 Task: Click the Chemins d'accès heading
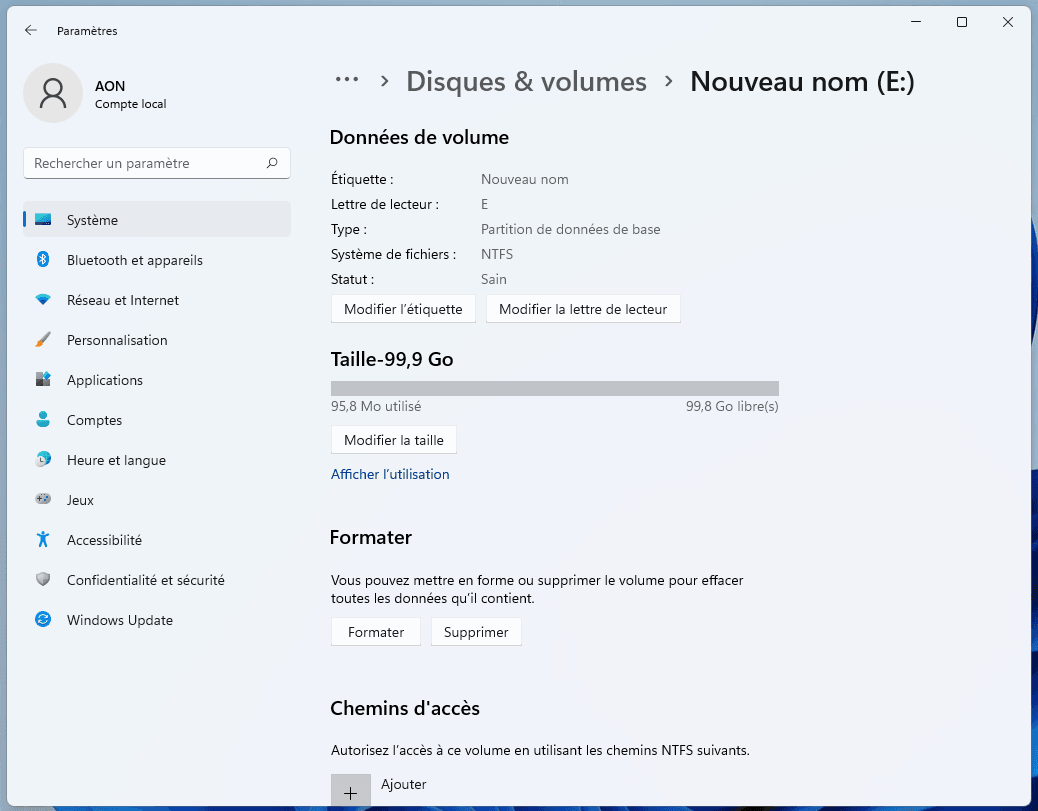click(x=405, y=708)
